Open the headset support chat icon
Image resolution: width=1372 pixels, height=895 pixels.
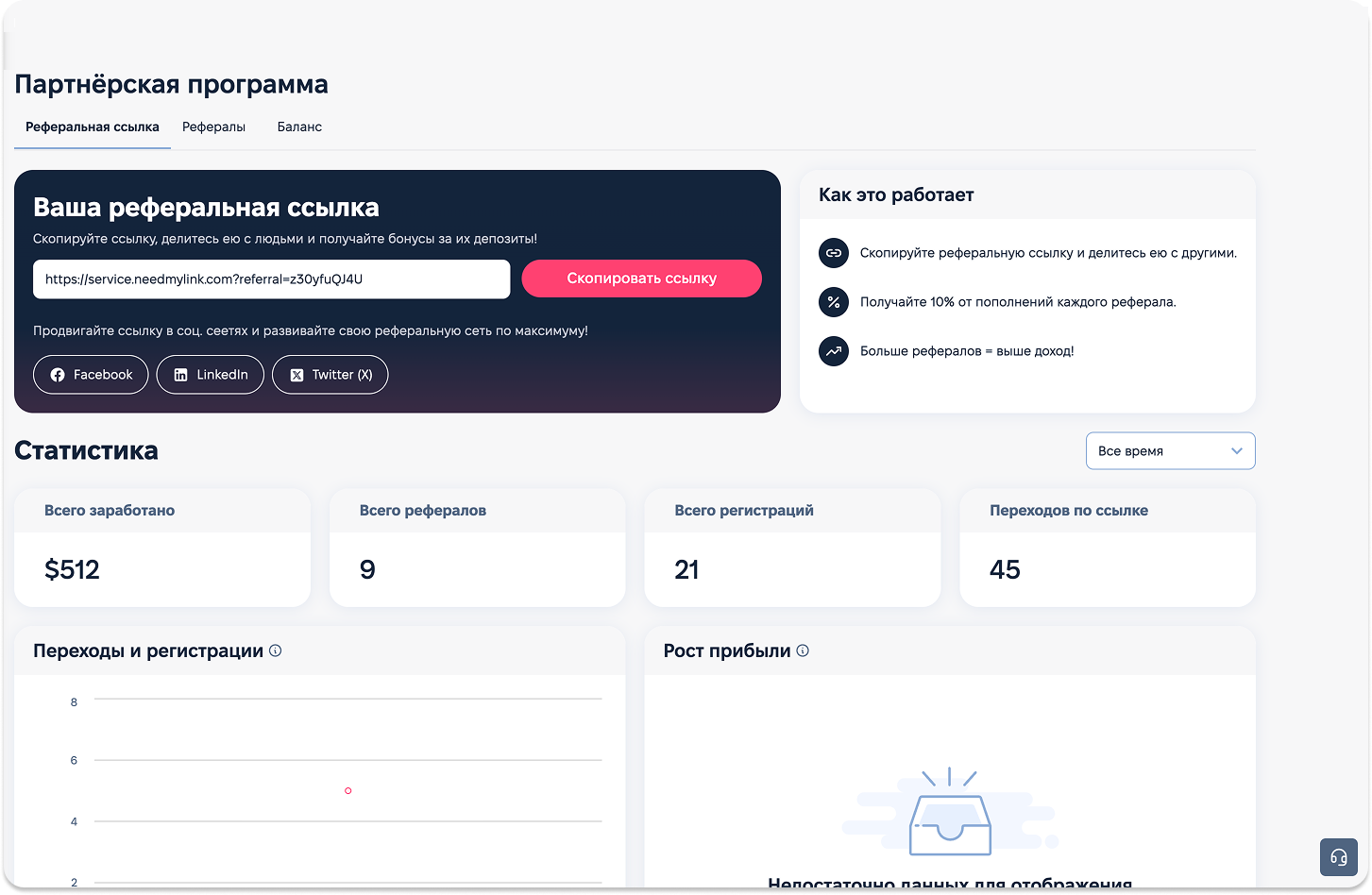click(x=1338, y=857)
